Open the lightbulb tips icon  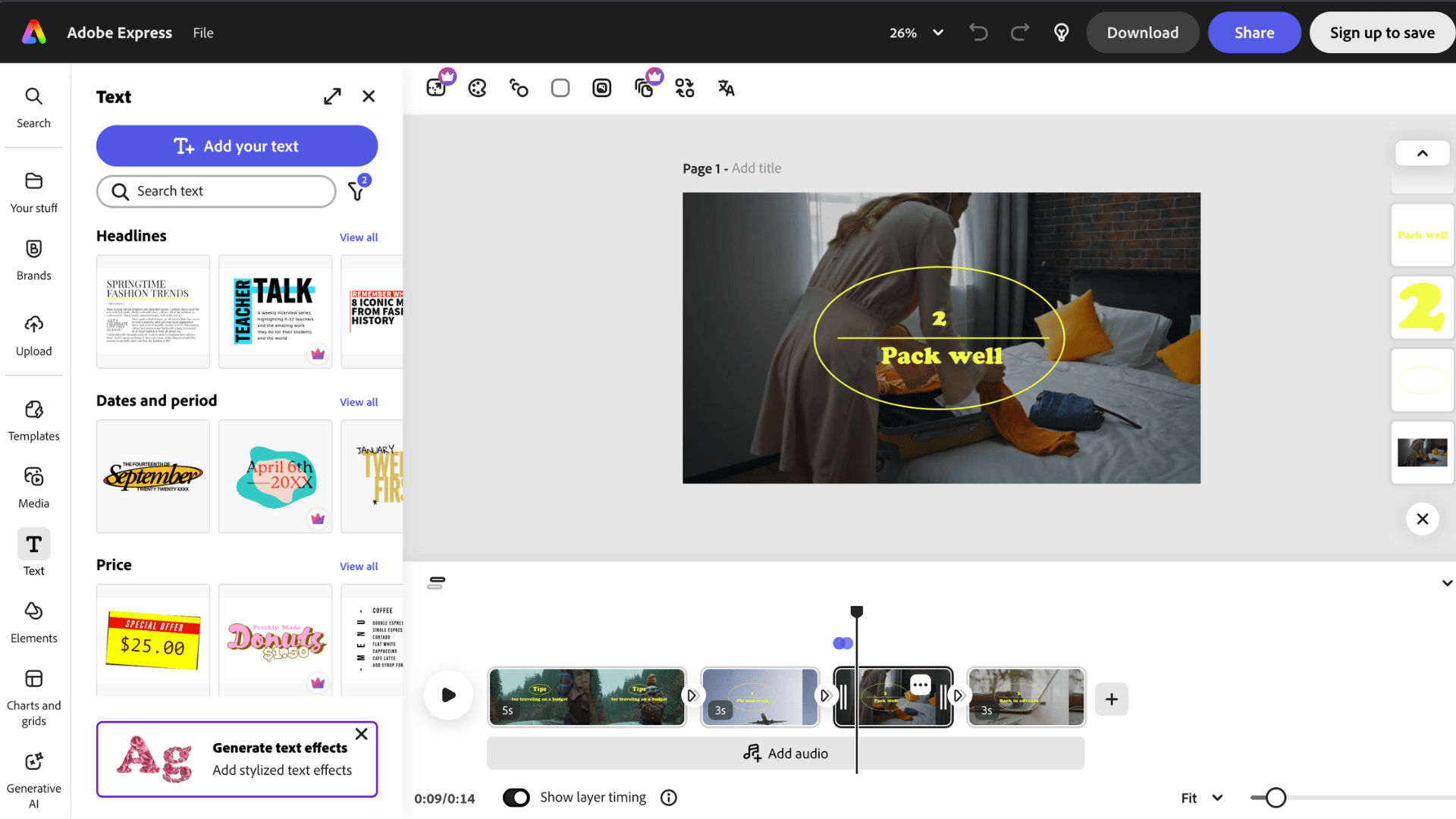pos(1062,33)
